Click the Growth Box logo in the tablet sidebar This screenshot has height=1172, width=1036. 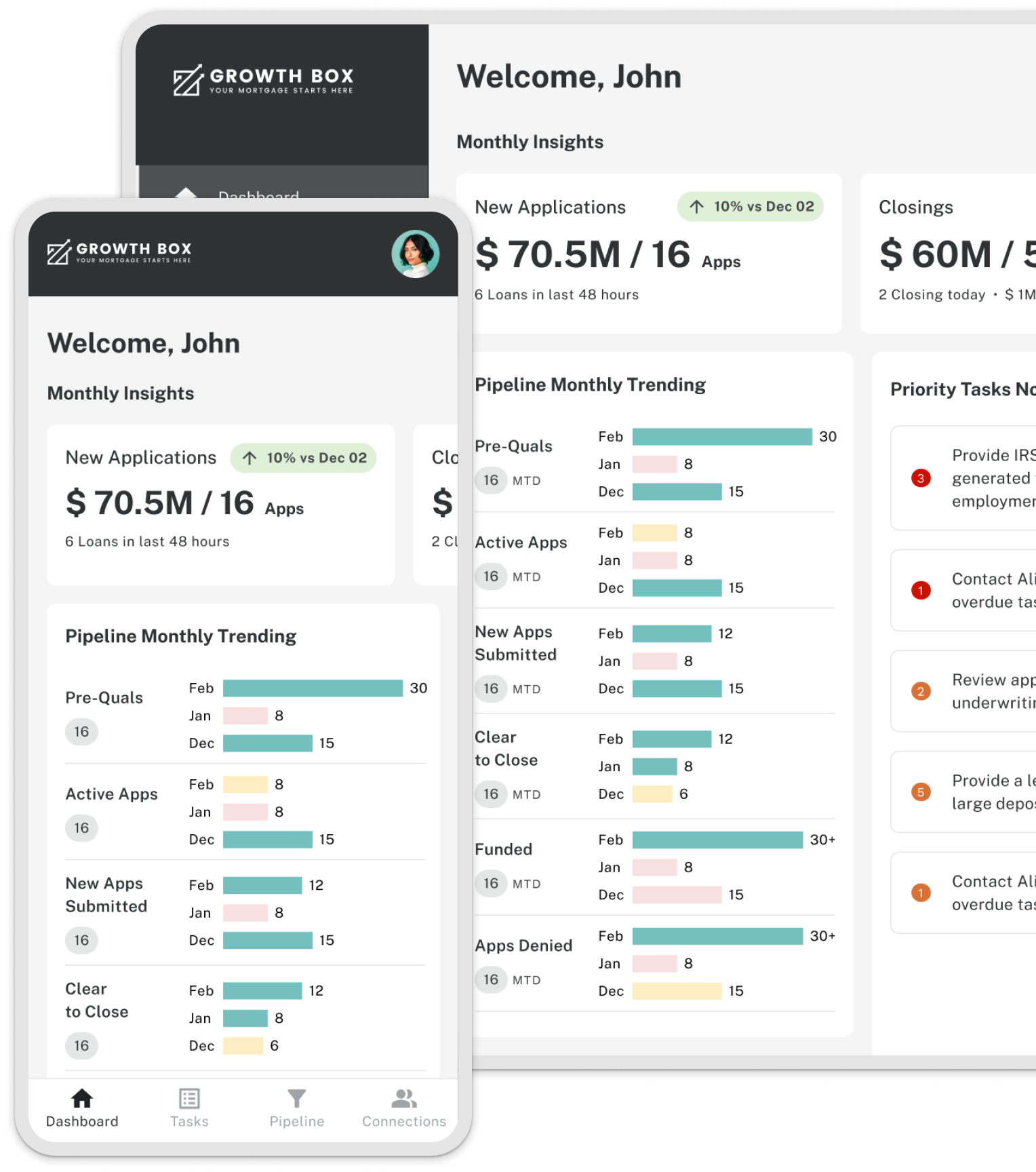click(263, 81)
